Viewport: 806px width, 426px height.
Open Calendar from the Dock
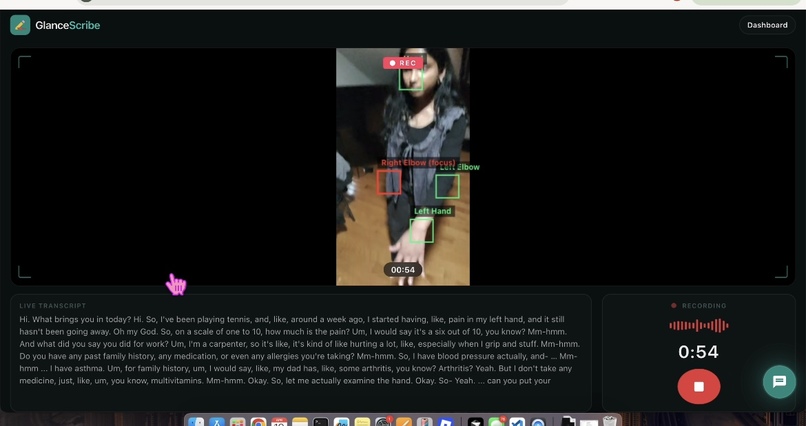click(279, 422)
